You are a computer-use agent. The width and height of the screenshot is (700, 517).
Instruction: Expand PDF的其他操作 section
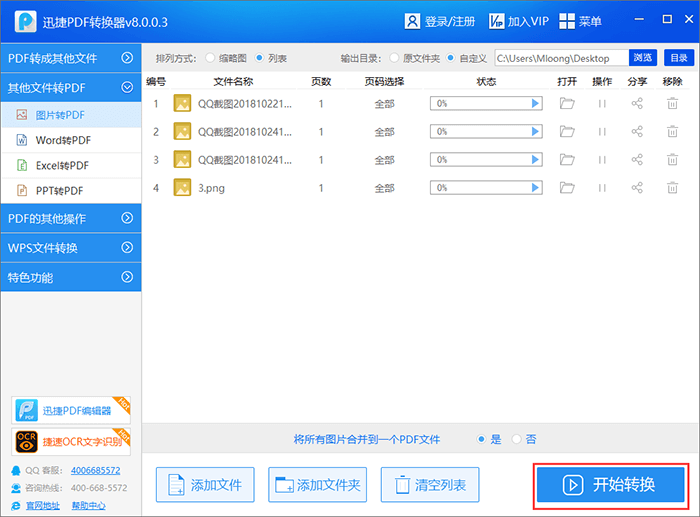(71, 218)
